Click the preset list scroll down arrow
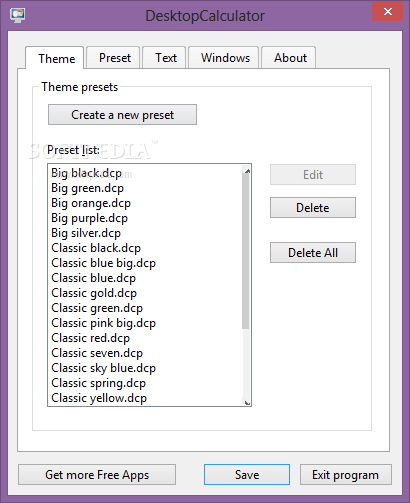 tap(247, 402)
